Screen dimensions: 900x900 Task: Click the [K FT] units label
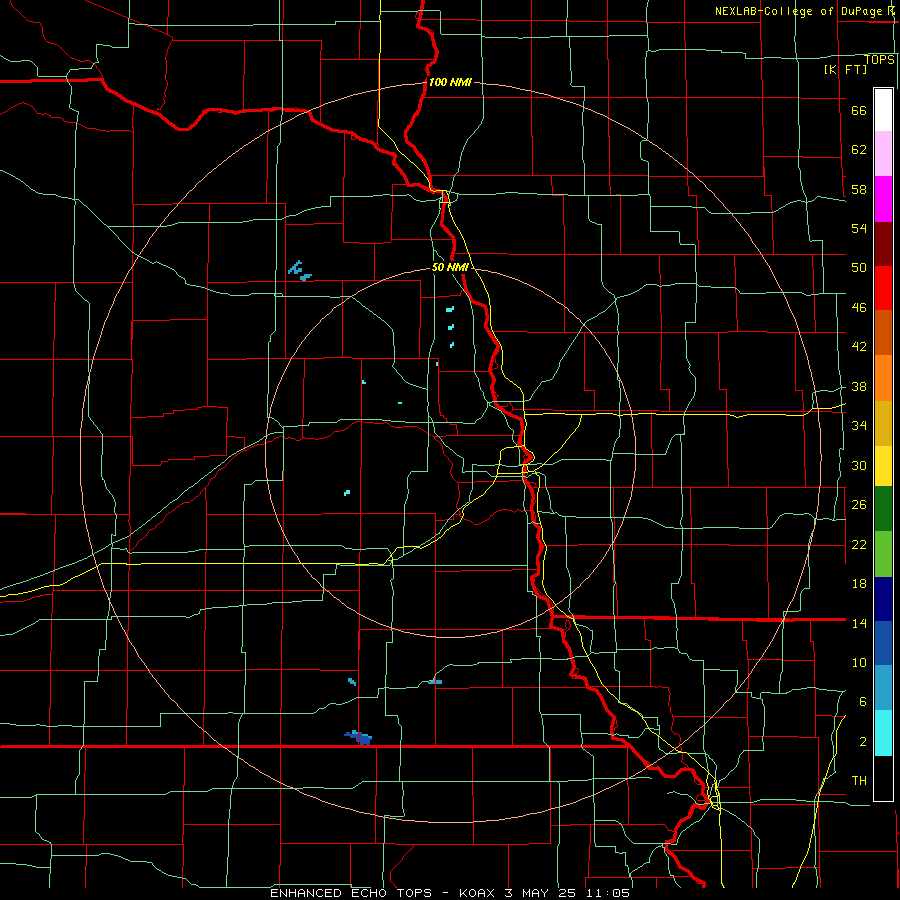(845, 69)
